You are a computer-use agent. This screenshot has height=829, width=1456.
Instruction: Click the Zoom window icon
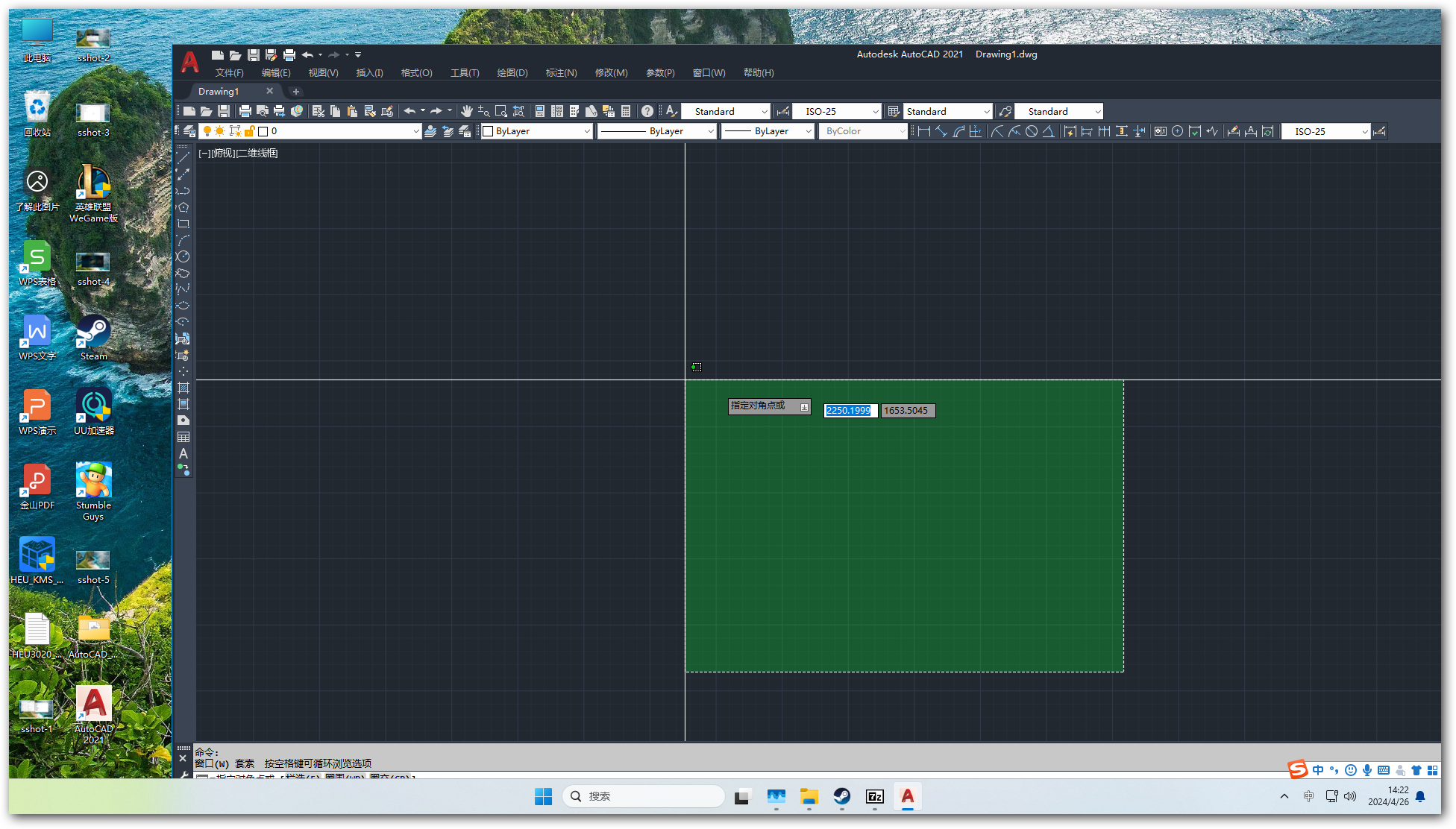tap(501, 111)
